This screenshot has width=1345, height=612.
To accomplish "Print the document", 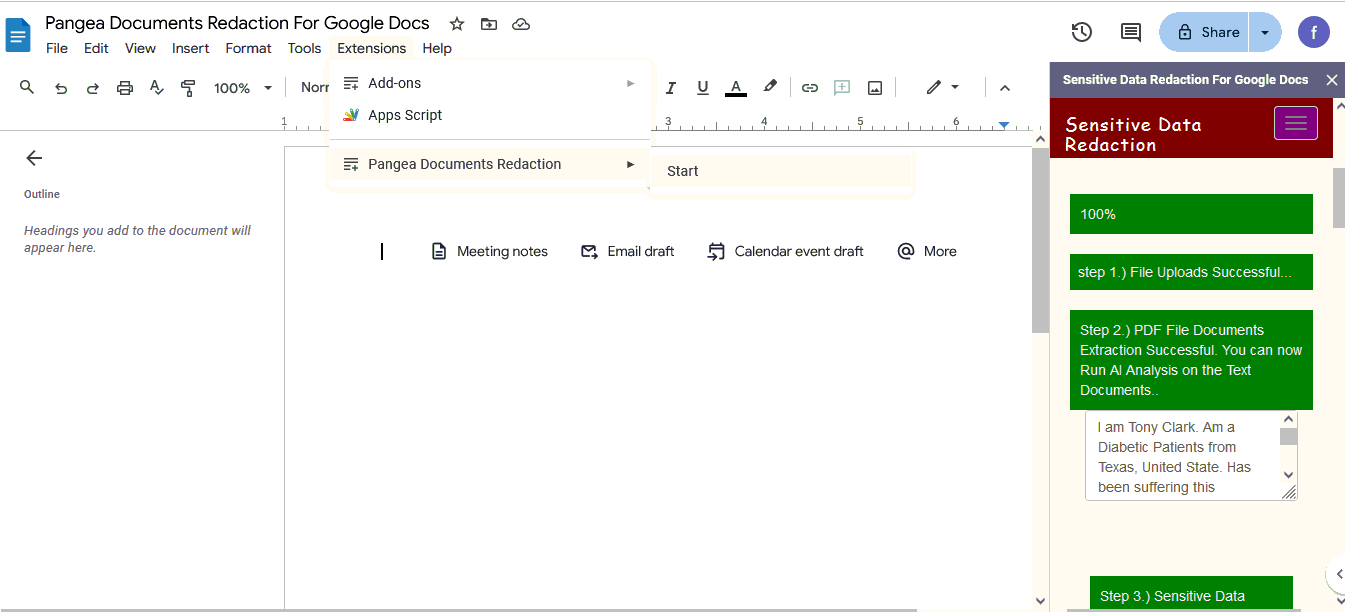I will (x=125, y=88).
